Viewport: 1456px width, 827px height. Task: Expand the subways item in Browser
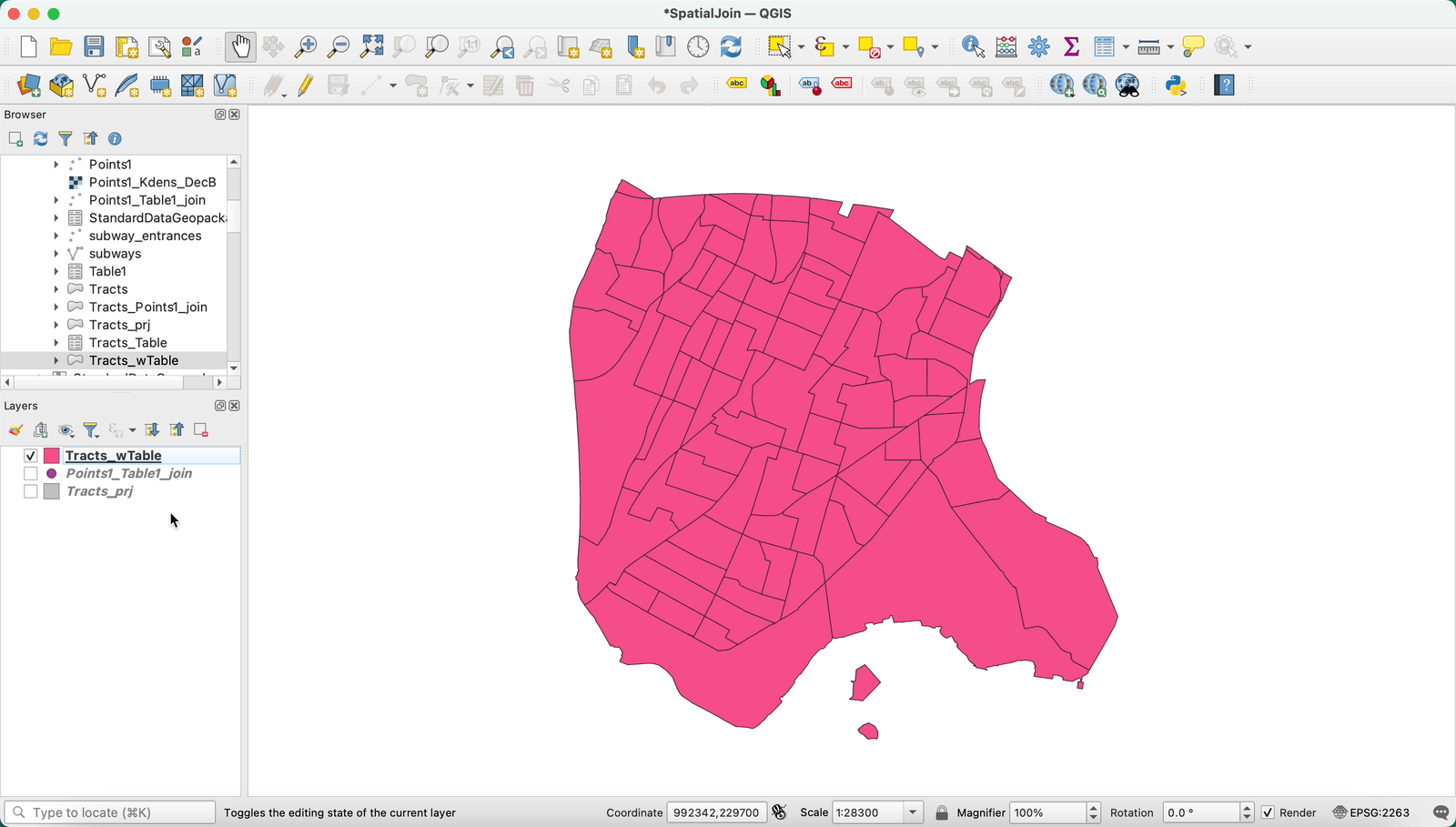pos(56,253)
